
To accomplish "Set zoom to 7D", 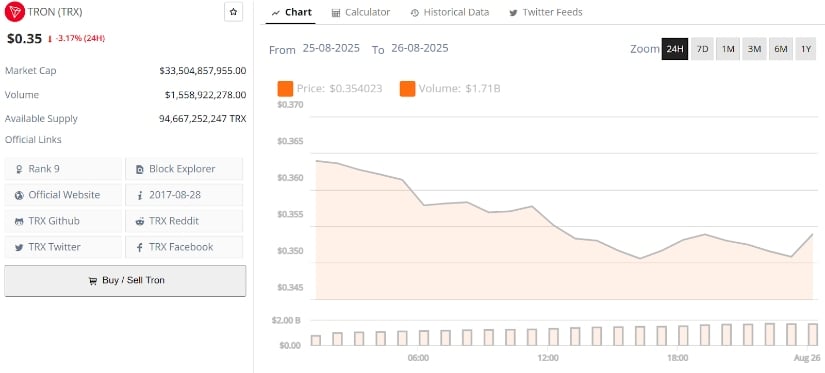I will pyautogui.click(x=702, y=49).
